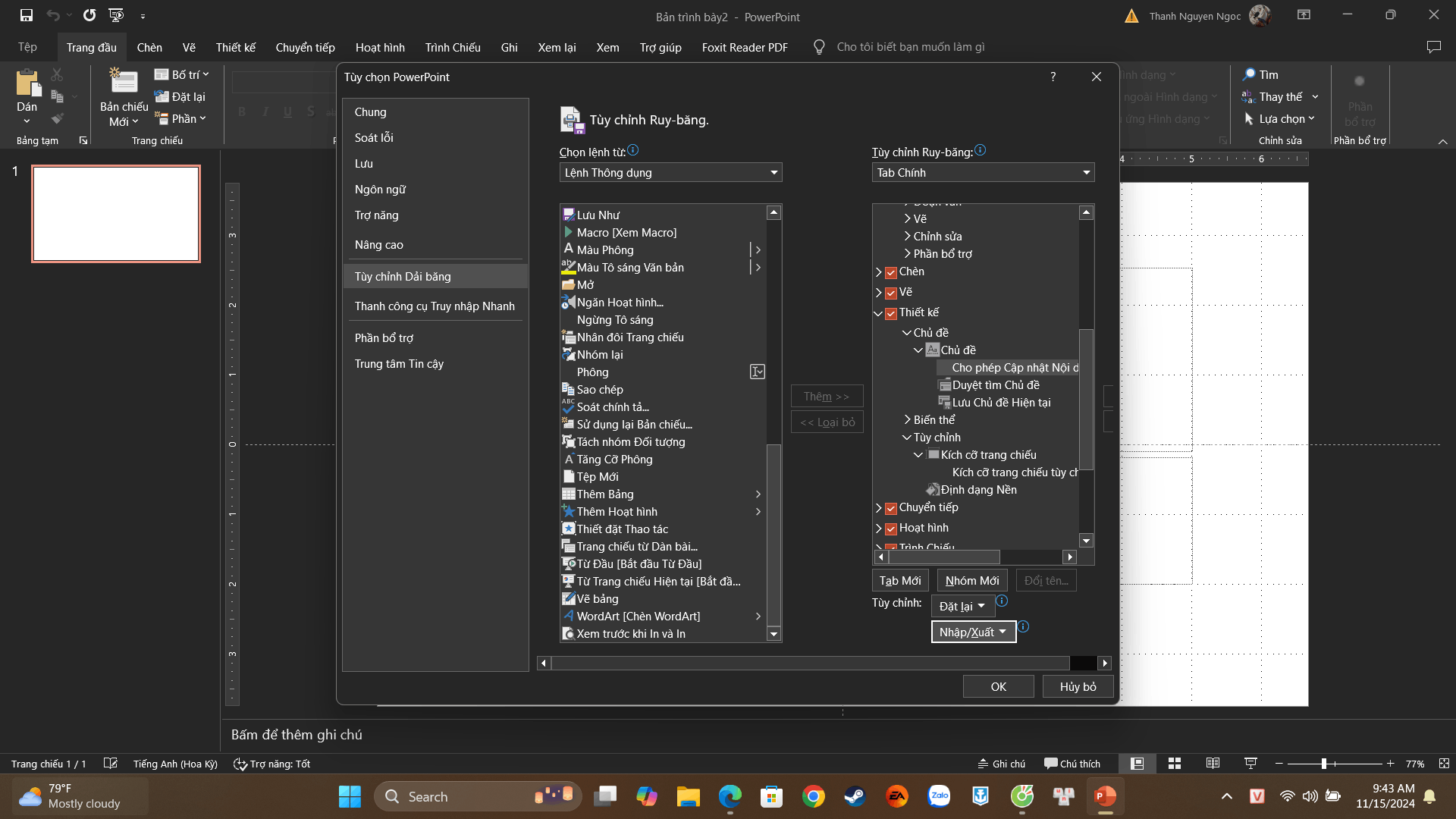The image size is (1456, 819).
Task: Open the Thiết kế ribbon tab
Action: (x=235, y=47)
